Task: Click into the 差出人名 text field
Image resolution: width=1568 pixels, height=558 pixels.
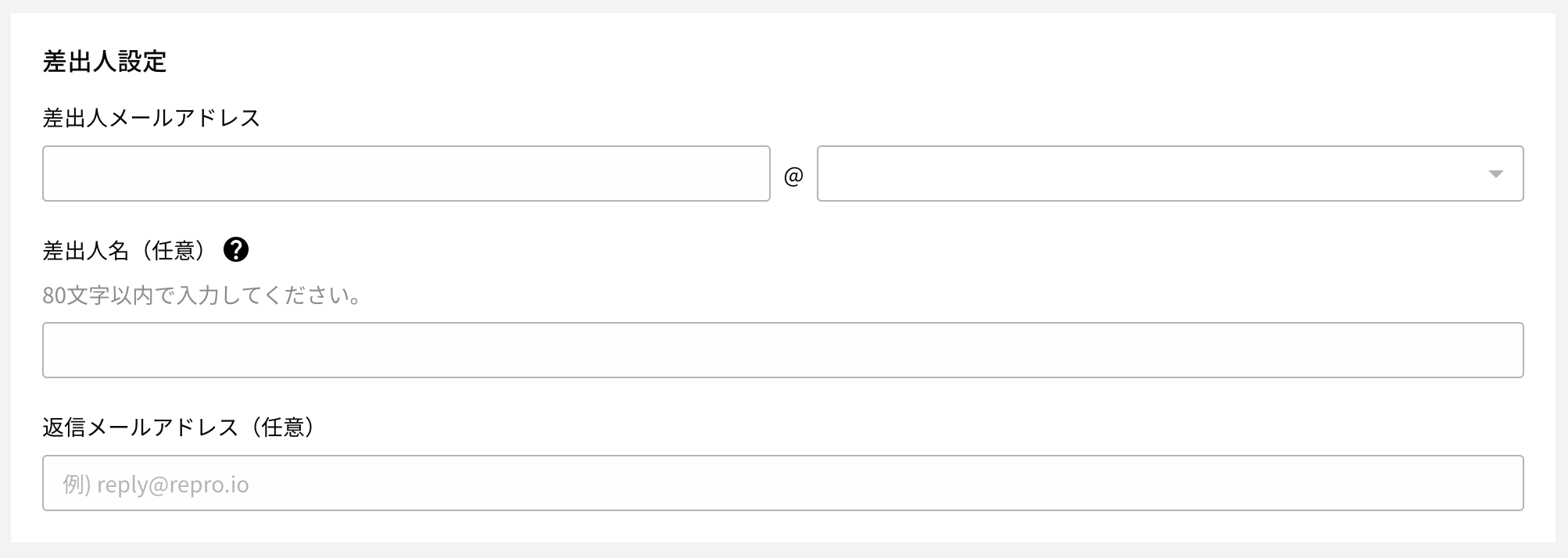Action: [x=783, y=350]
